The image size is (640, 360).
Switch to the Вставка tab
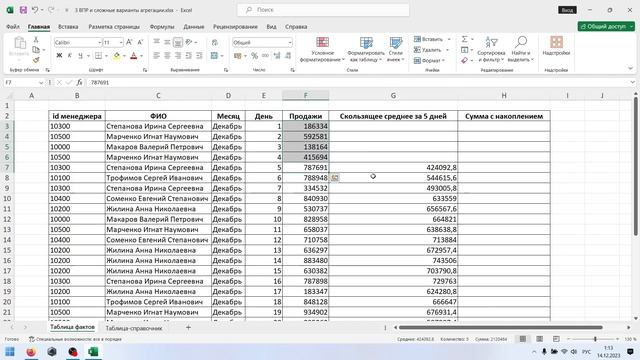click(x=68, y=27)
